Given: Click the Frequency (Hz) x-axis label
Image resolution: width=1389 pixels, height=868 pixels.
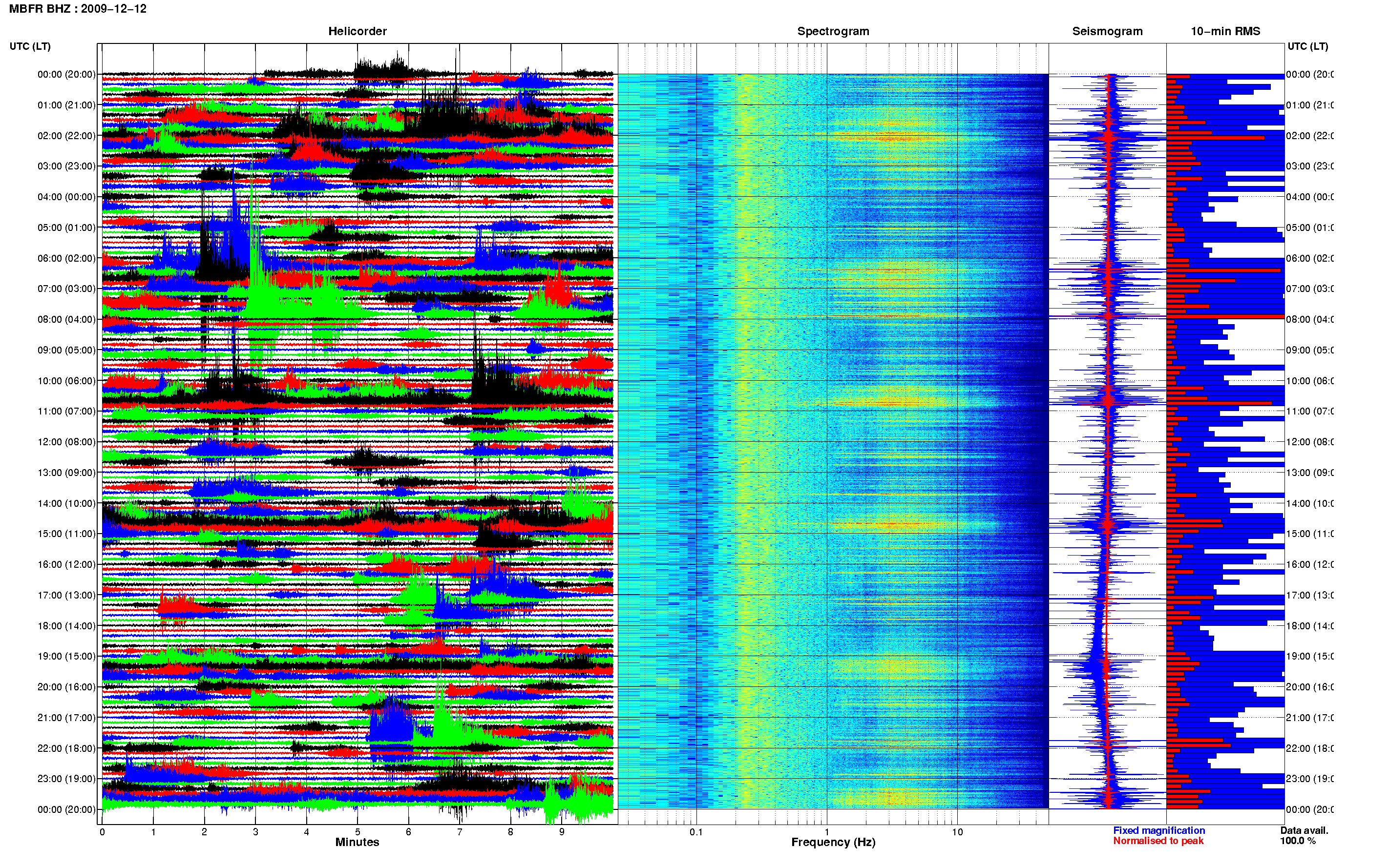Looking at the screenshot, I should click(833, 842).
